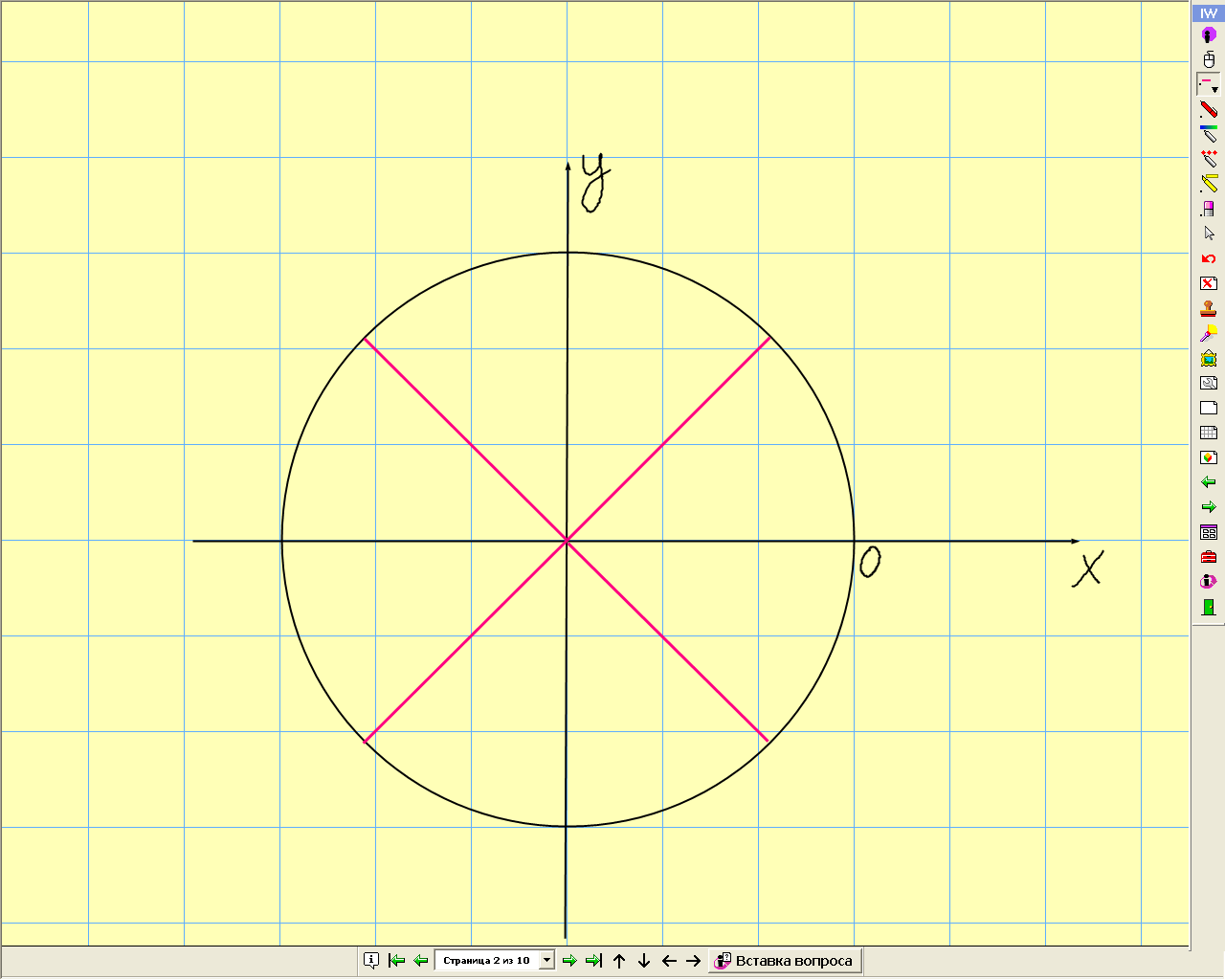Select the rubber stamp tool
The width and height of the screenshot is (1225, 980).
coord(1209,308)
